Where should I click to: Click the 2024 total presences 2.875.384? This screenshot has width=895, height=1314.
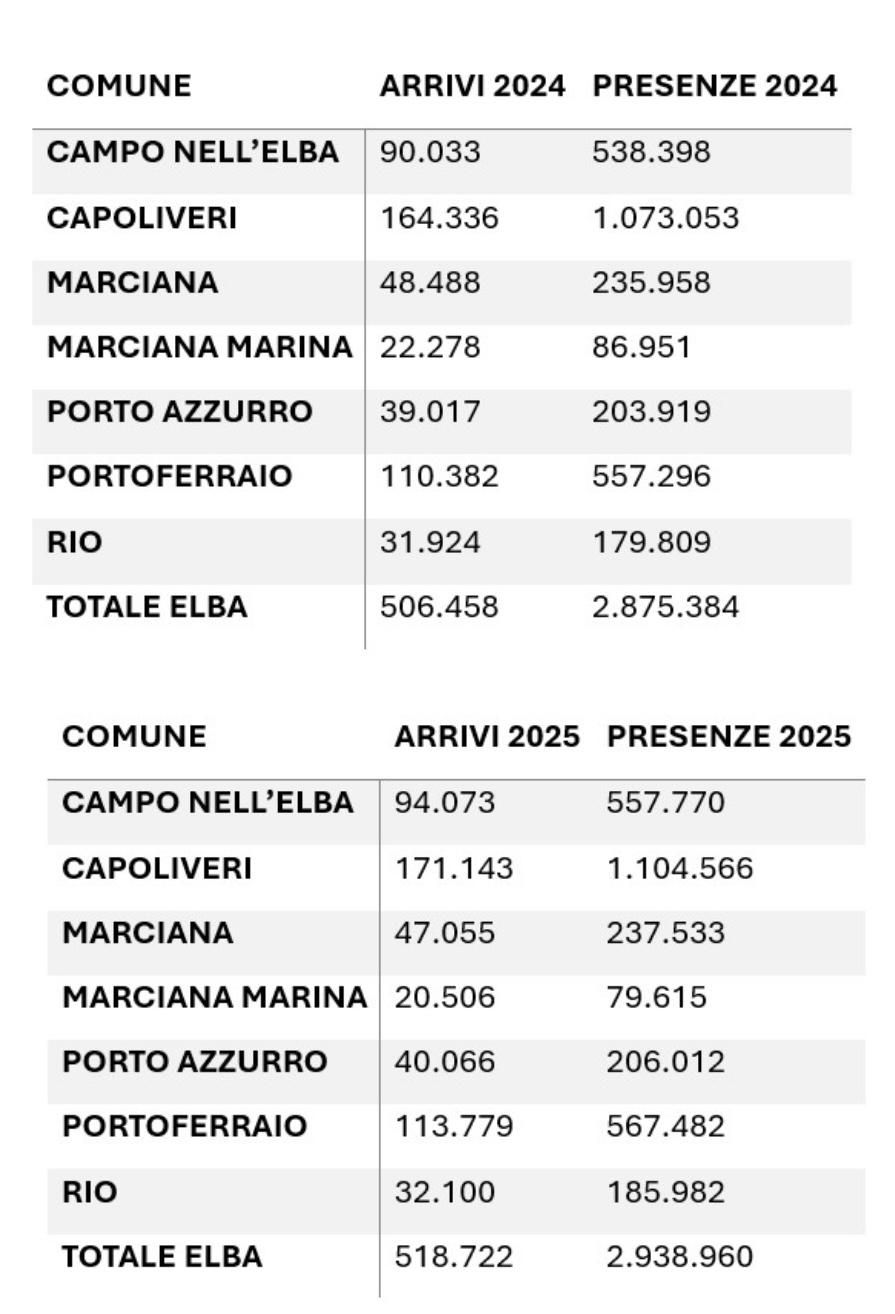tap(665, 607)
